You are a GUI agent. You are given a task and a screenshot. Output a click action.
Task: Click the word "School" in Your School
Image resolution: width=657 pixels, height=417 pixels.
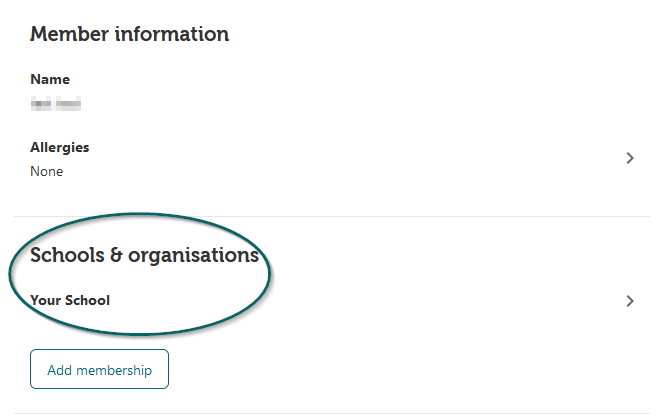point(88,300)
